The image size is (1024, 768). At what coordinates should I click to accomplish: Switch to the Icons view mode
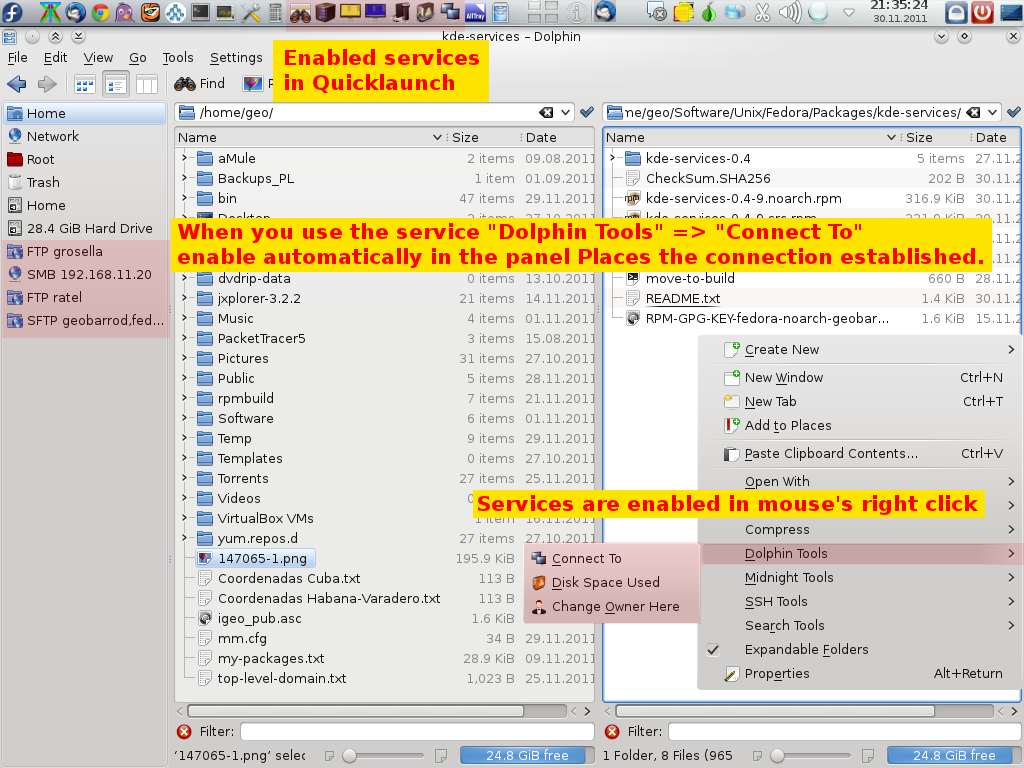tap(84, 84)
